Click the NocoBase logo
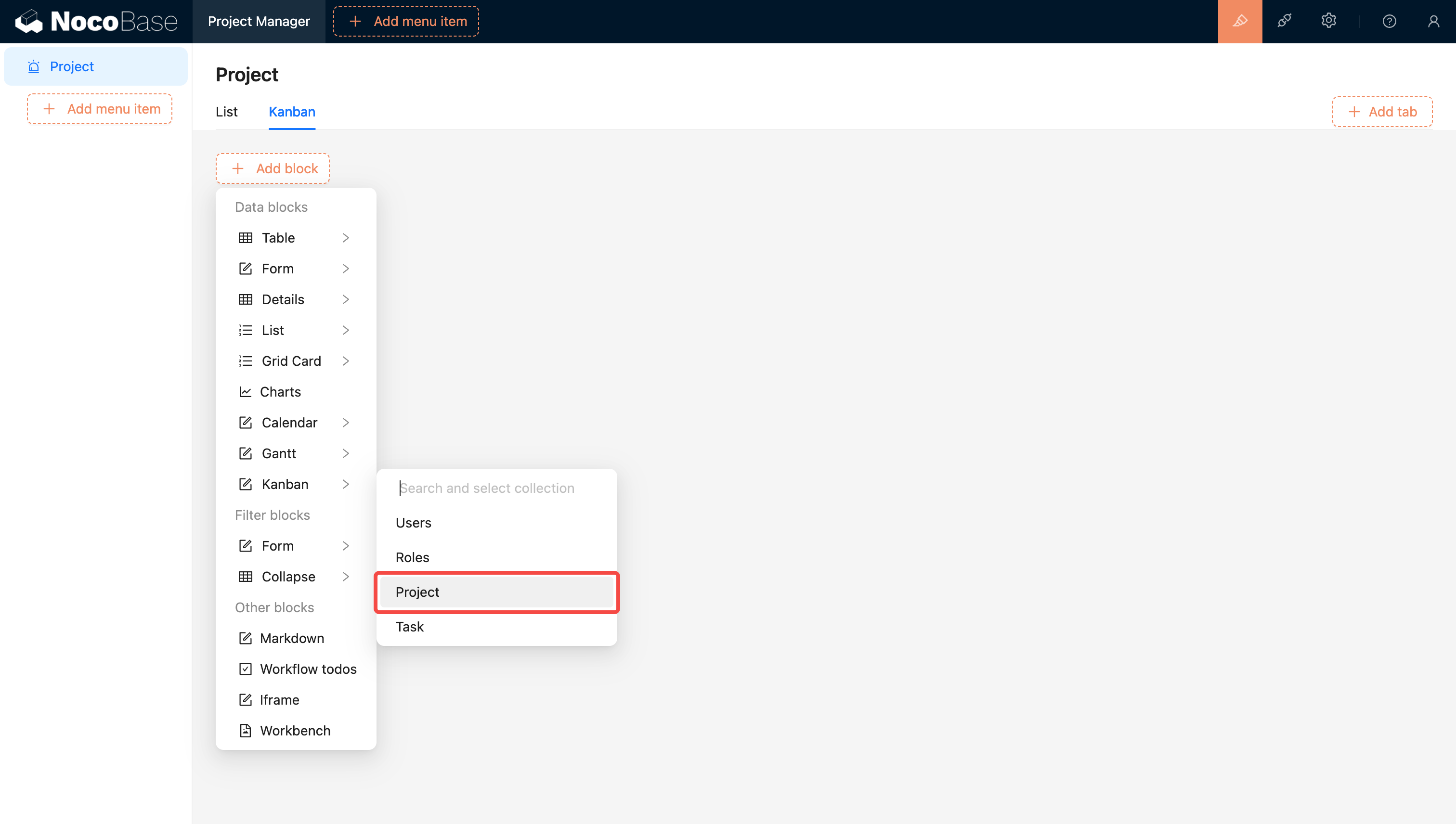 [x=96, y=22]
